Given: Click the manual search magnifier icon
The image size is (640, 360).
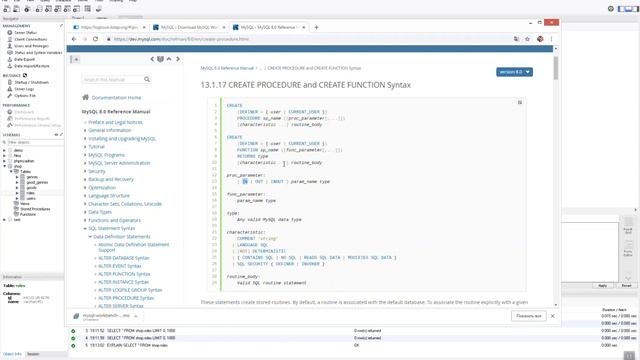Looking at the screenshot, I should (147, 79).
